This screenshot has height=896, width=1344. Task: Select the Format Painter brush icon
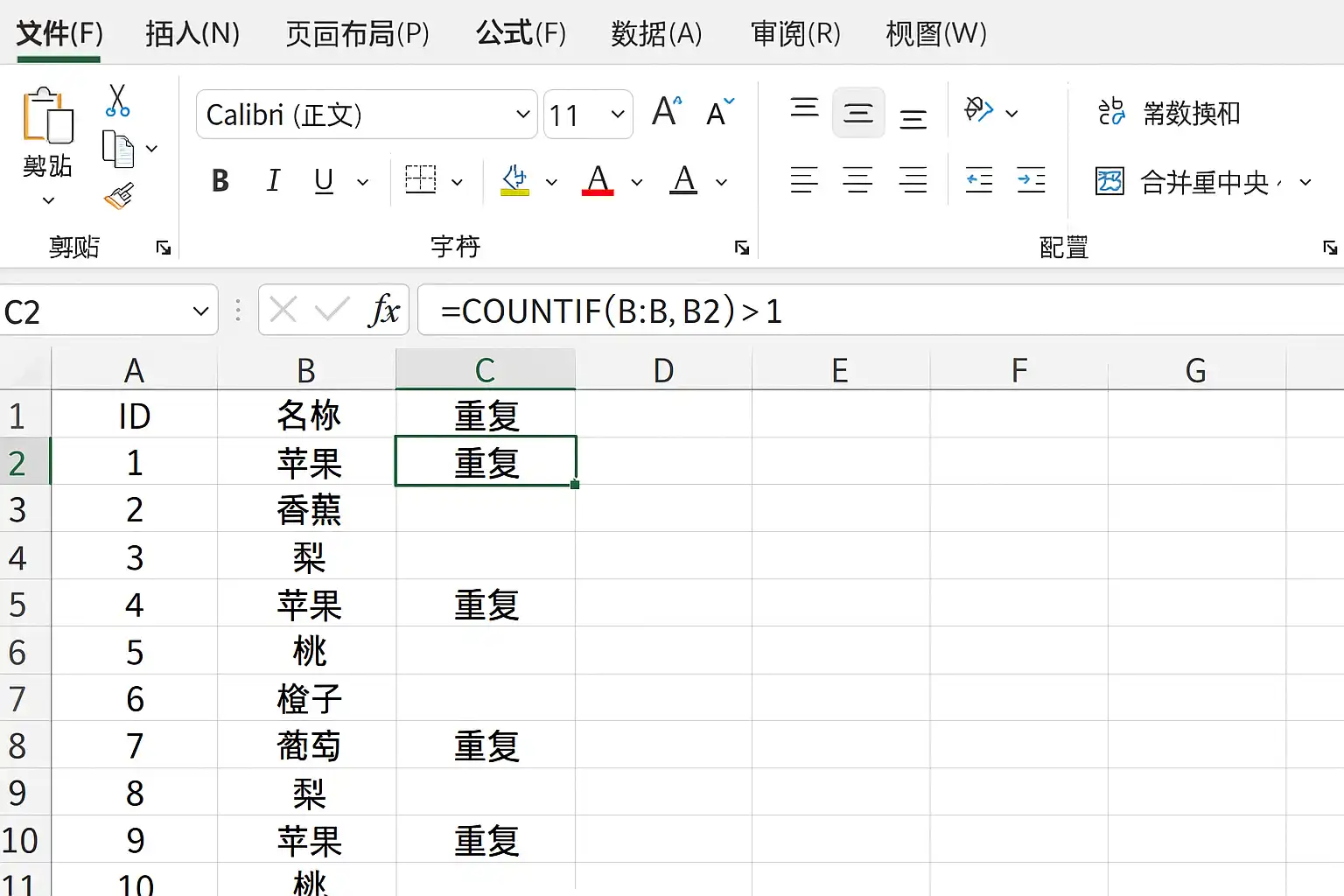[x=119, y=196]
